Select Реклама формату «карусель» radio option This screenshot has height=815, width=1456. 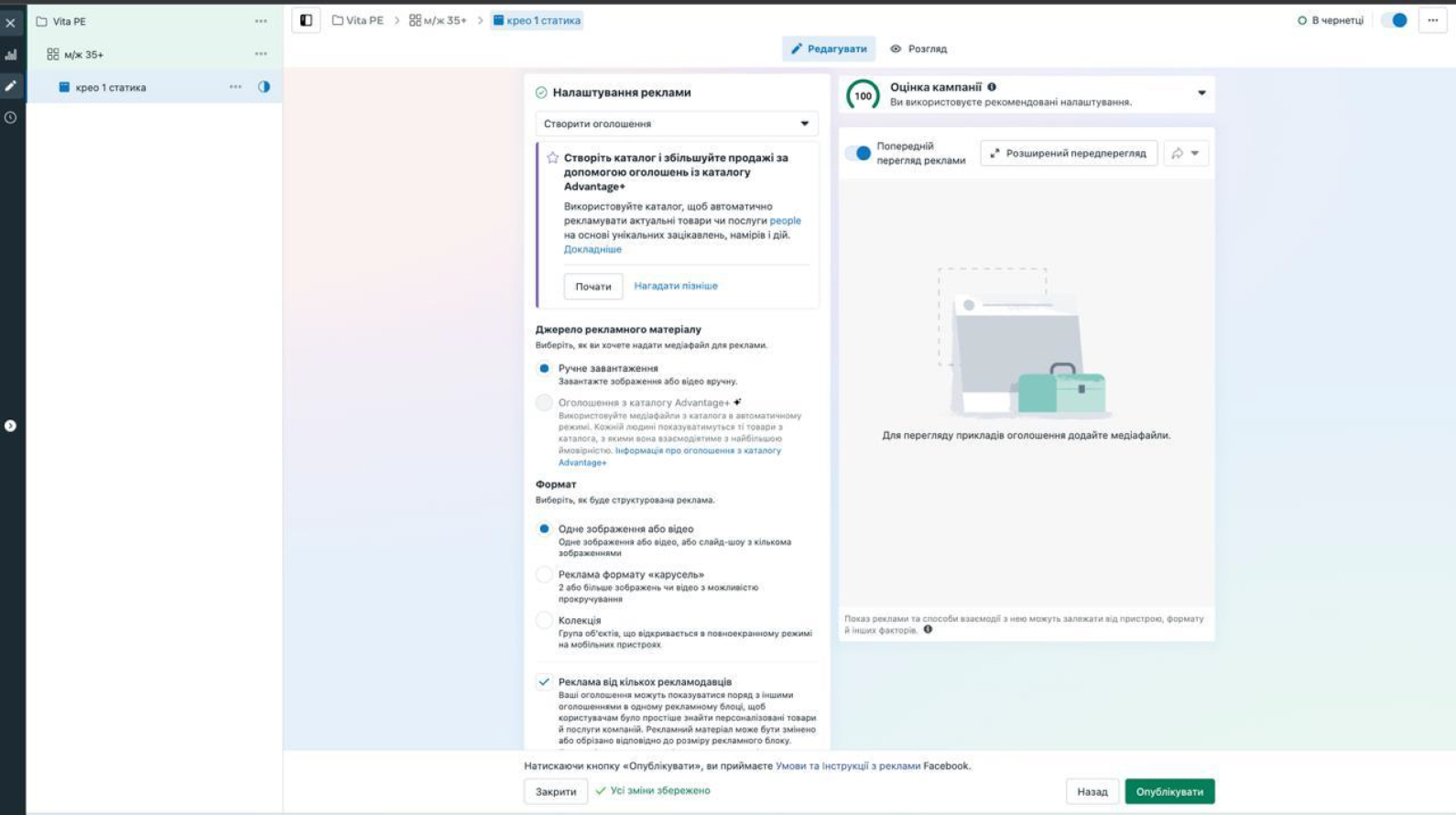click(544, 575)
